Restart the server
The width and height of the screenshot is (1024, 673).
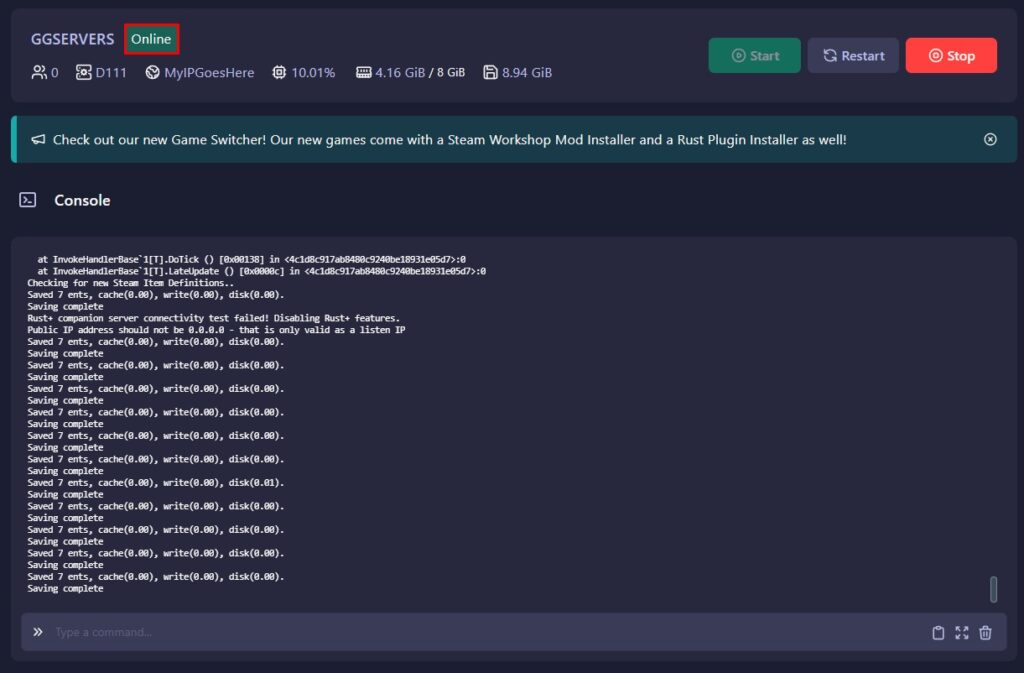[x=853, y=56]
